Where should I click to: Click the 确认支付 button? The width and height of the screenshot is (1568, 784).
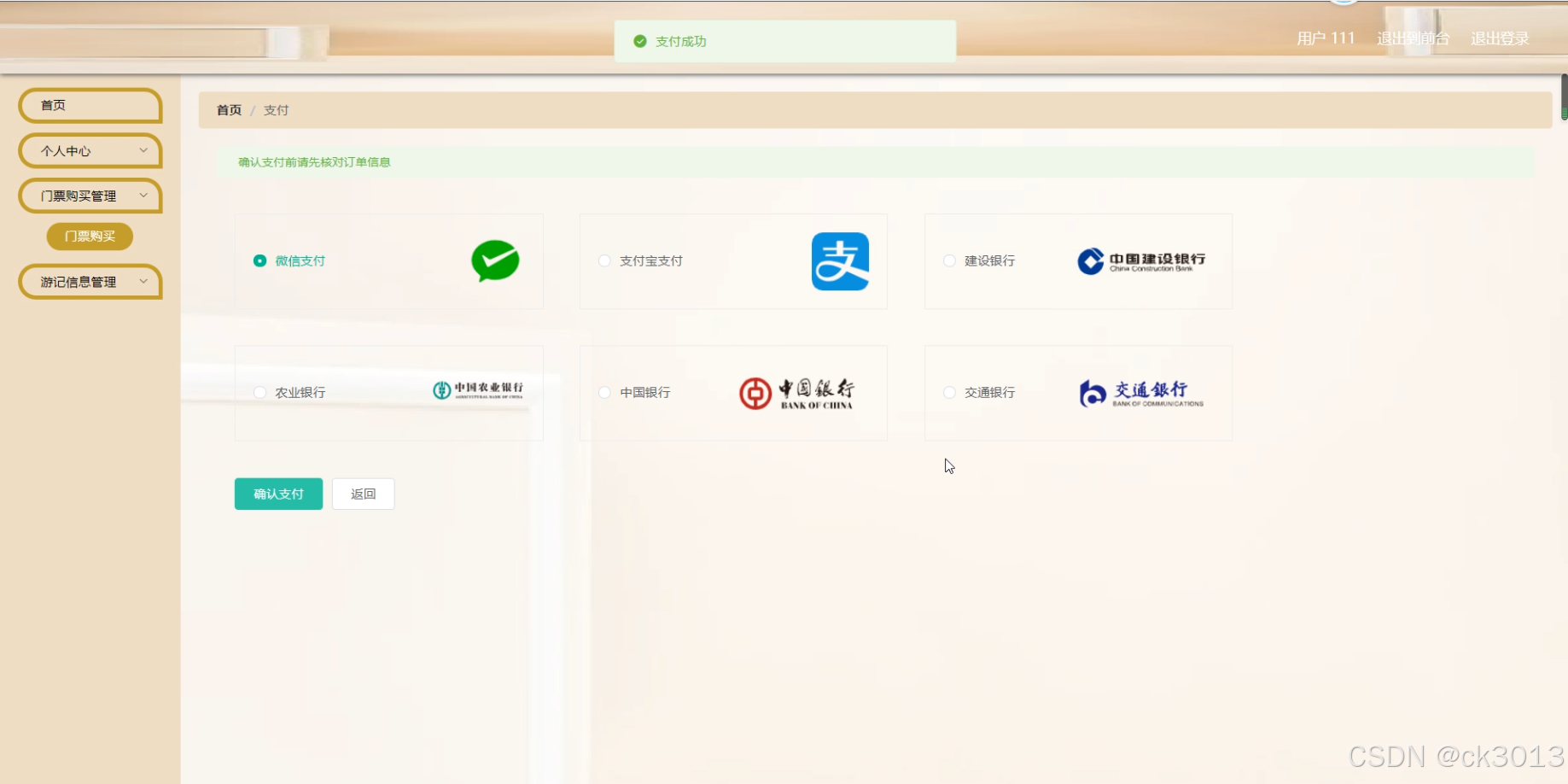[x=278, y=494]
